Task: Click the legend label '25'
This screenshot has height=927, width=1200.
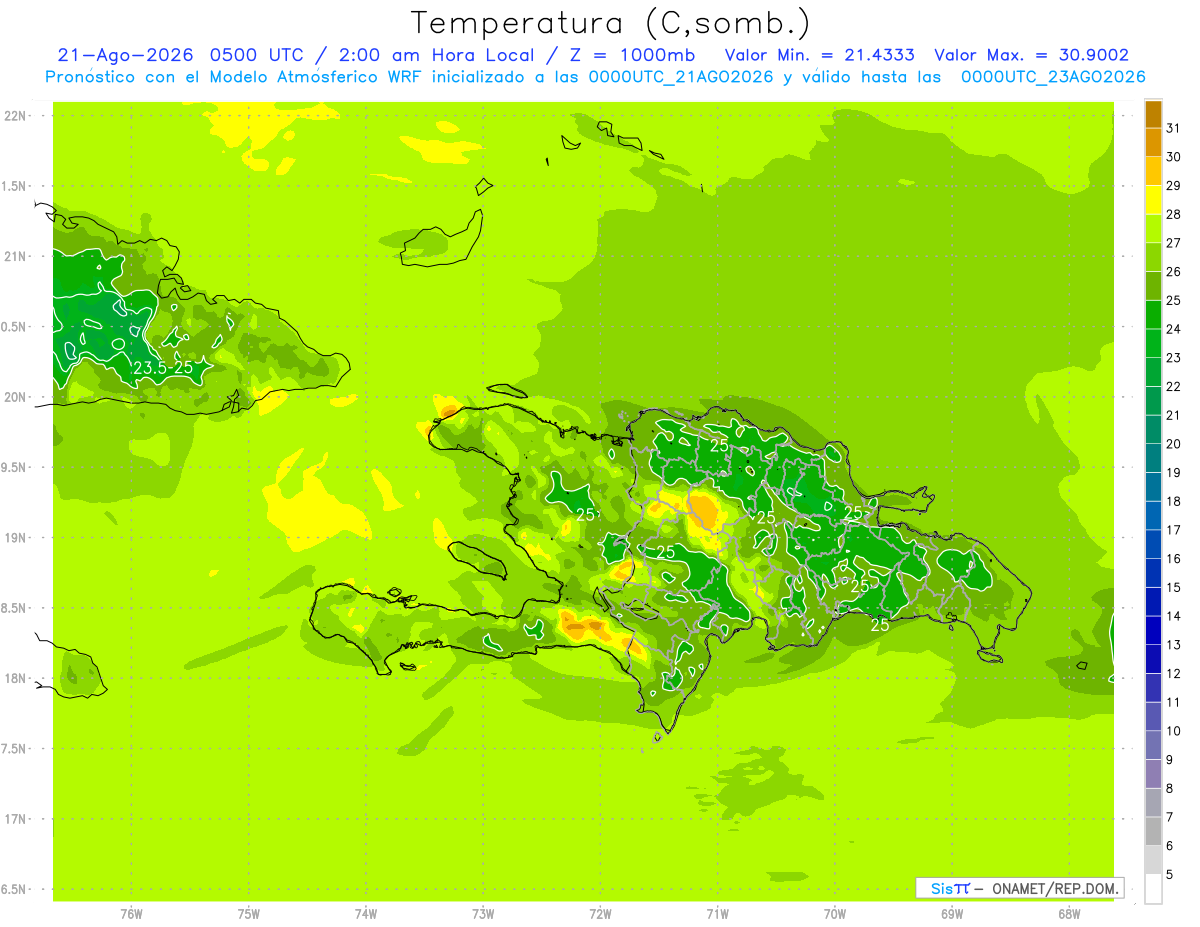Action: (1174, 300)
